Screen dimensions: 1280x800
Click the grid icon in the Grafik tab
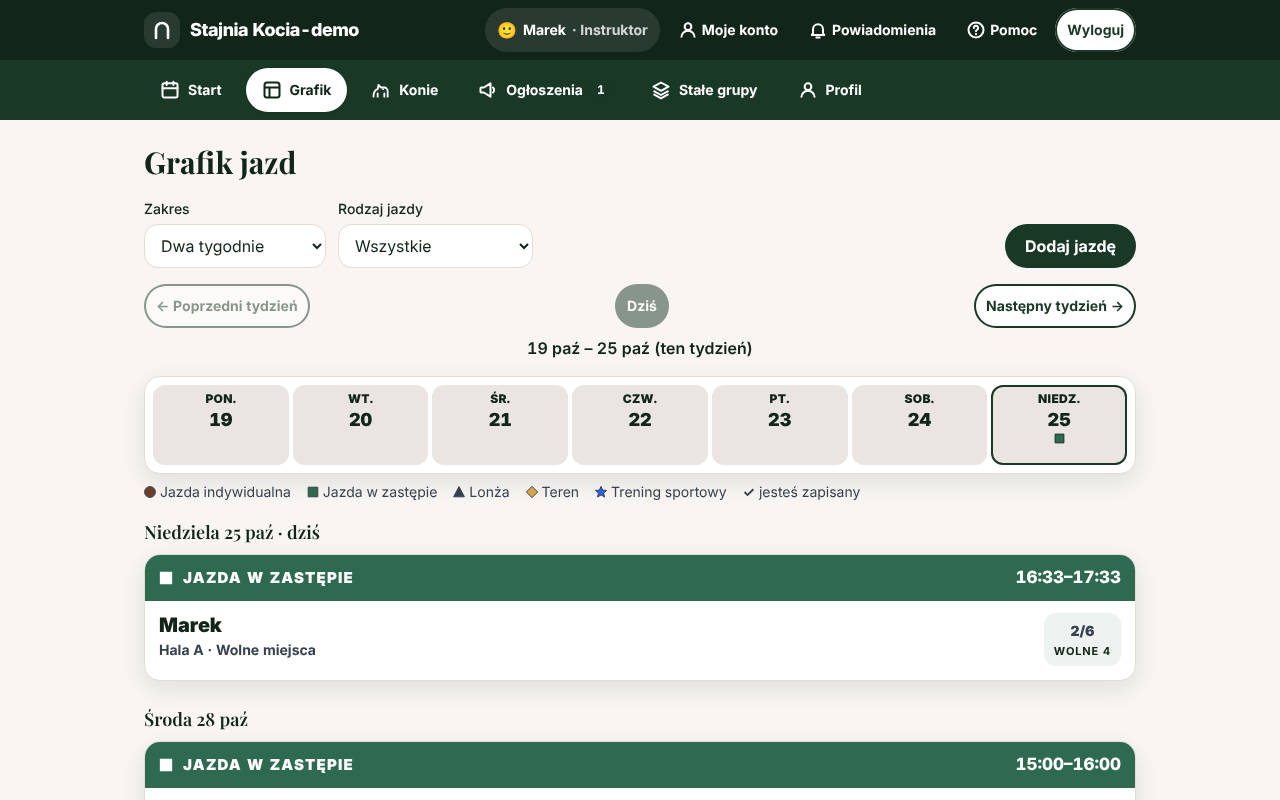pyautogui.click(x=272, y=90)
